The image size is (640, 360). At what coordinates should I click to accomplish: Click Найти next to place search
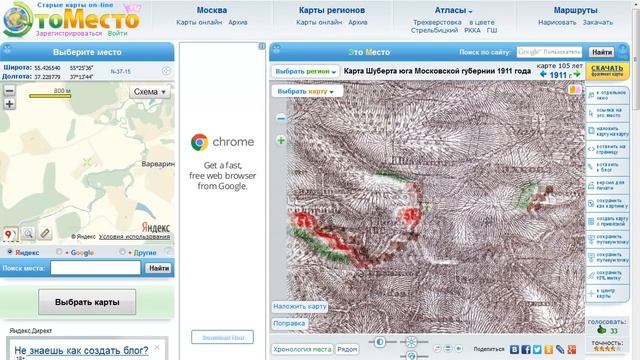point(159,268)
